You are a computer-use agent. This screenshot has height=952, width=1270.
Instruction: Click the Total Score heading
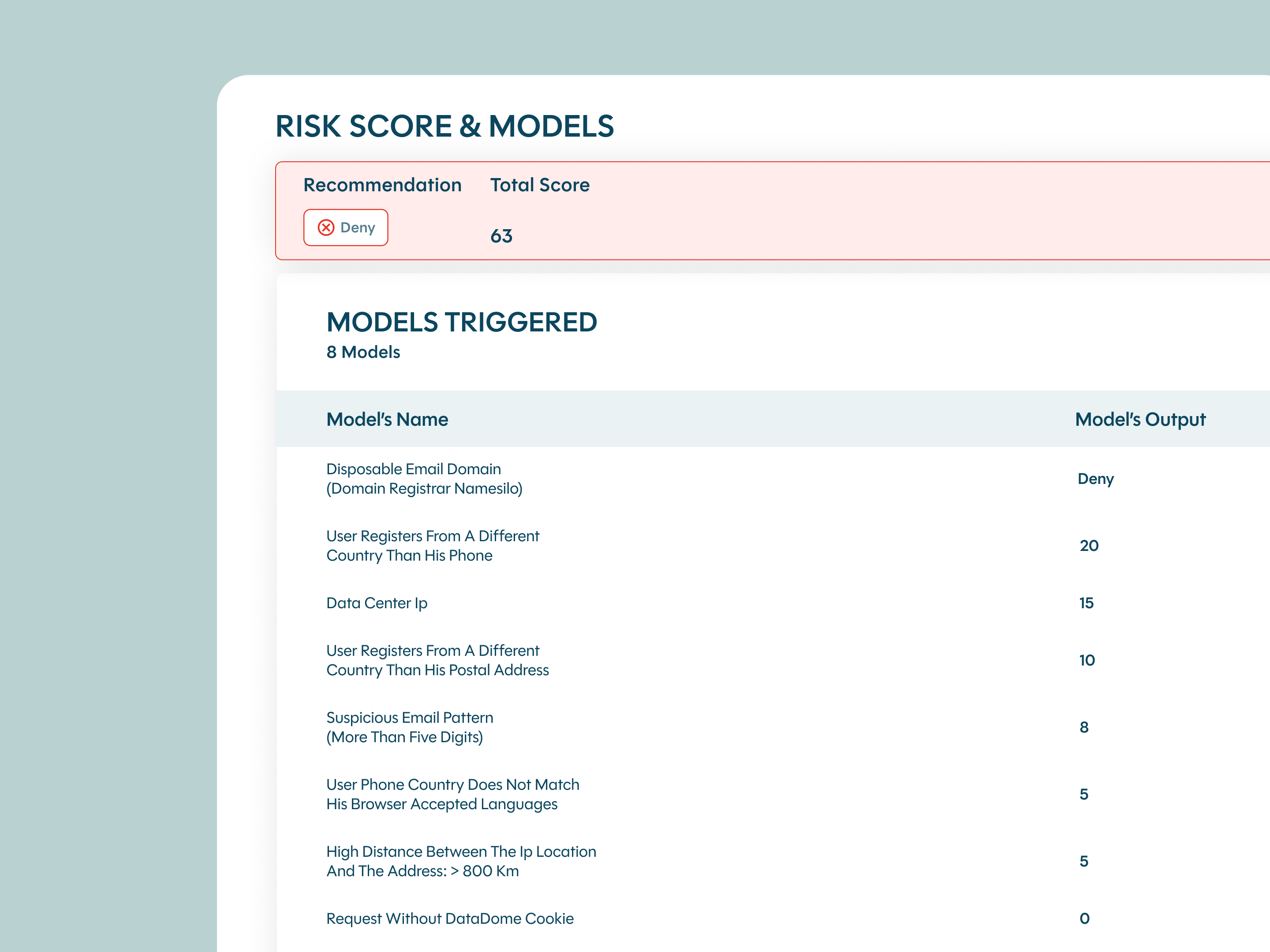click(540, 185)
